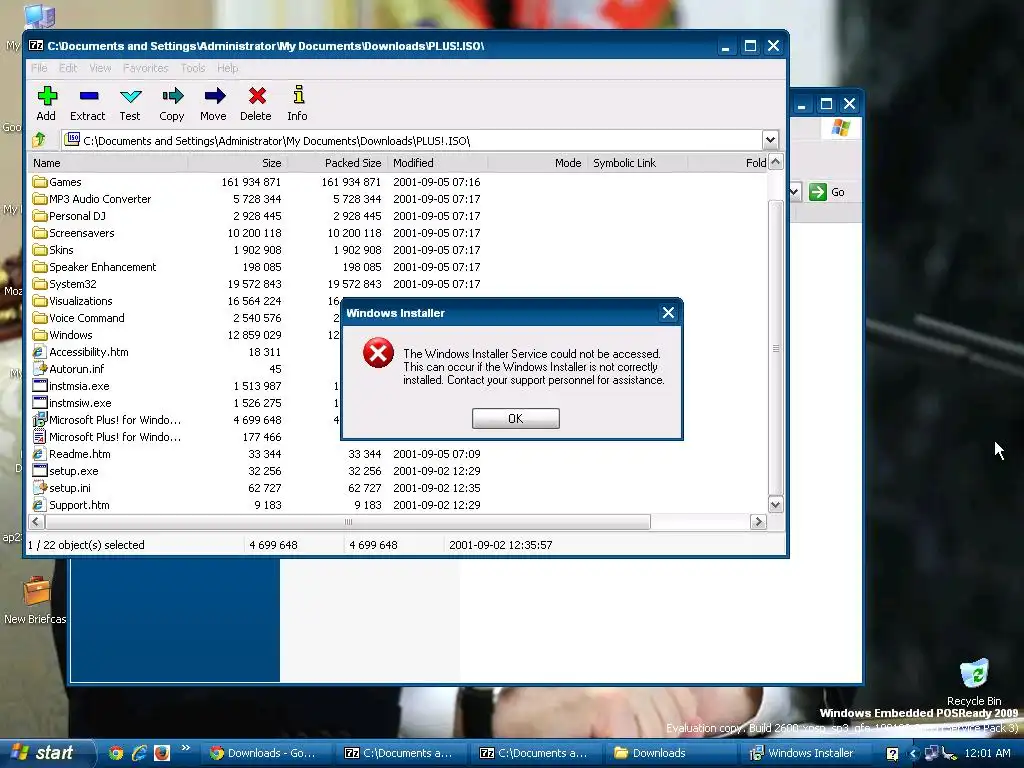Open Internet Explorer from quick launch

click(x=138, y=753)
